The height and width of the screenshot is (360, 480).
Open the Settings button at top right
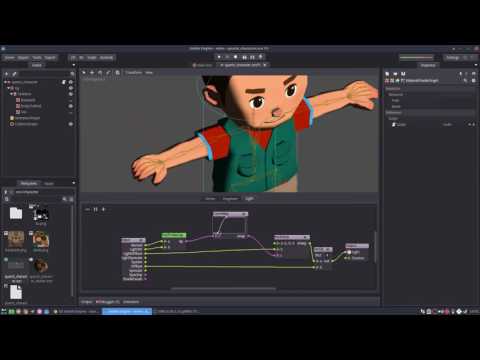click(453, 57)
